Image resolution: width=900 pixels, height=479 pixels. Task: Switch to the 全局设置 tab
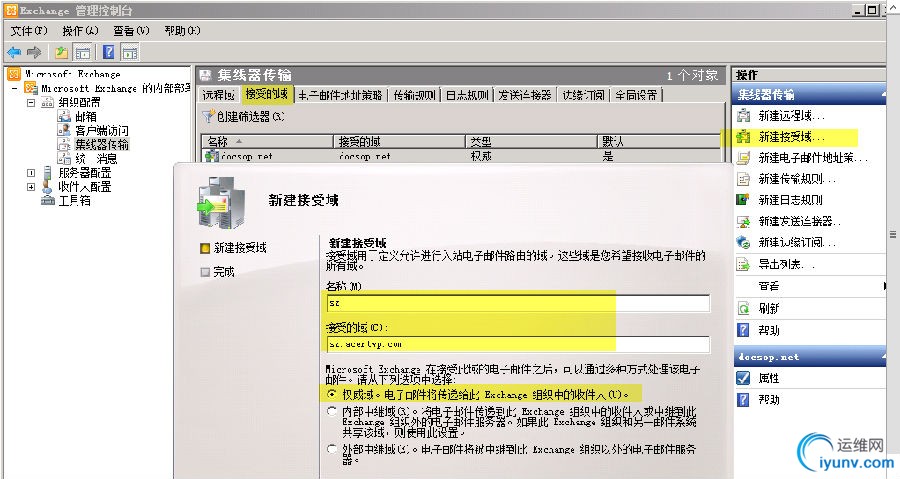636,95
